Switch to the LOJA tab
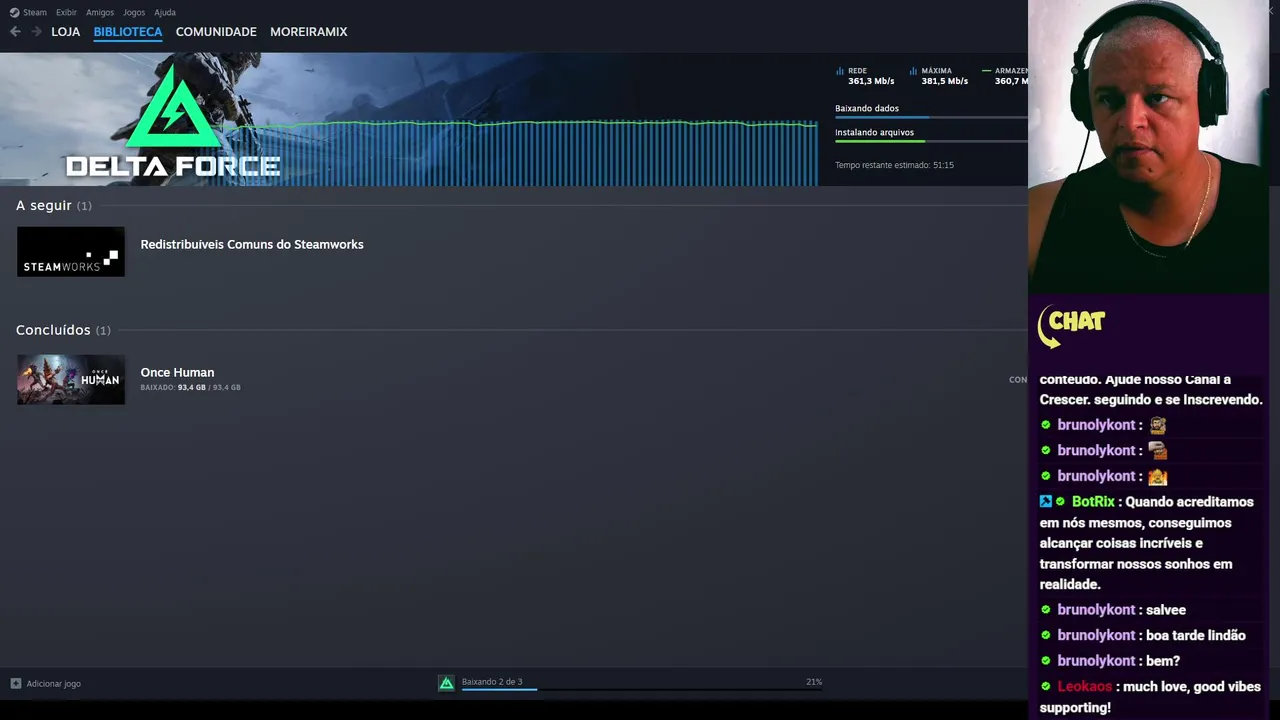This screenshot has width=1280, height=720. point(65,32)
